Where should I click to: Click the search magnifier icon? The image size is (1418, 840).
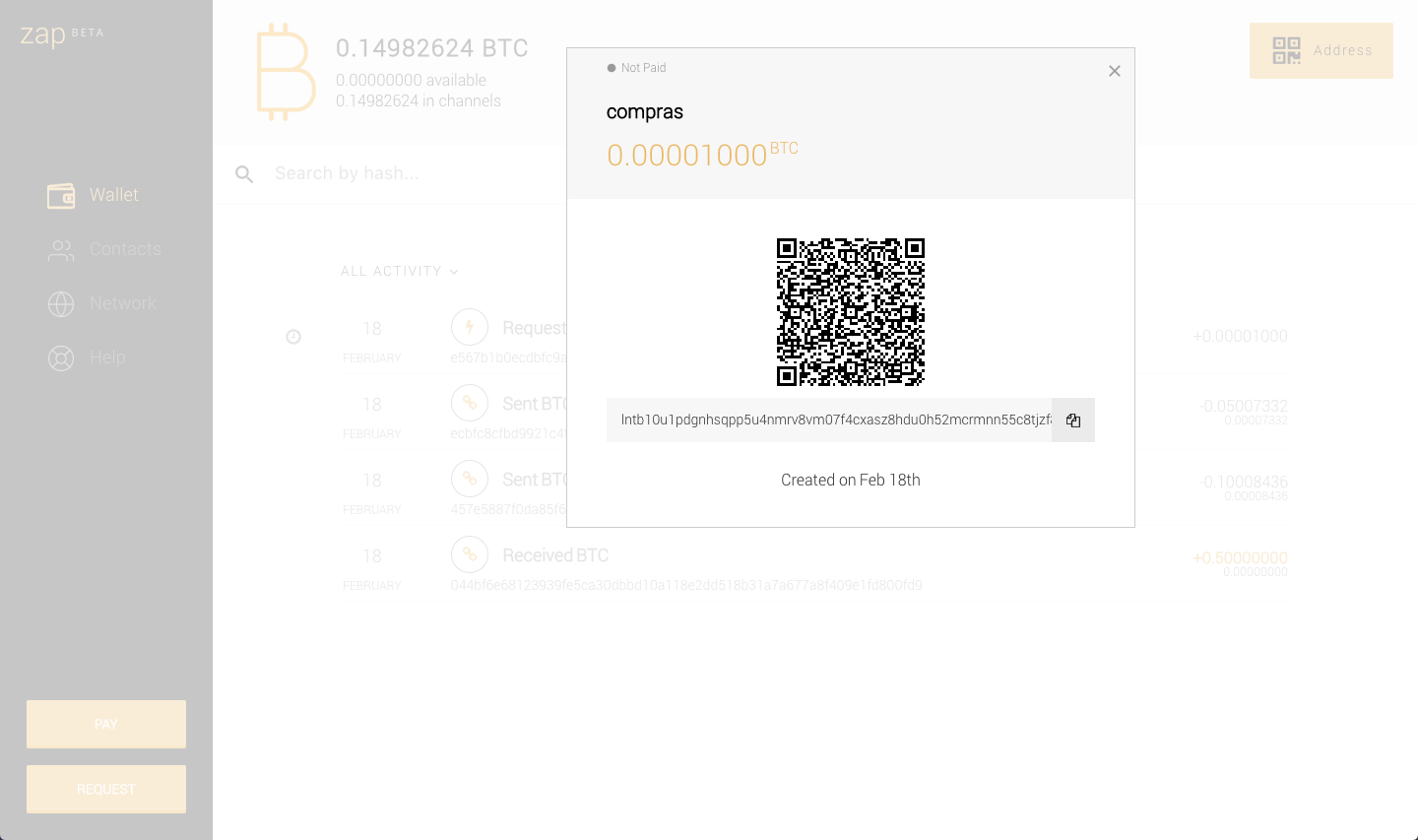(x=244, y=174)
